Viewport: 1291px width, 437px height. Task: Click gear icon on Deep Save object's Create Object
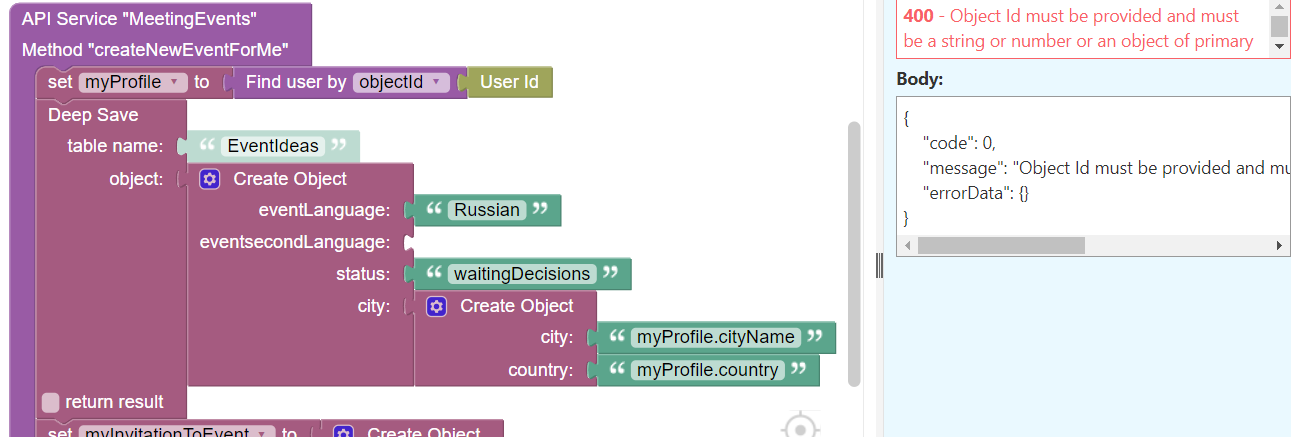tap(210, 179)
